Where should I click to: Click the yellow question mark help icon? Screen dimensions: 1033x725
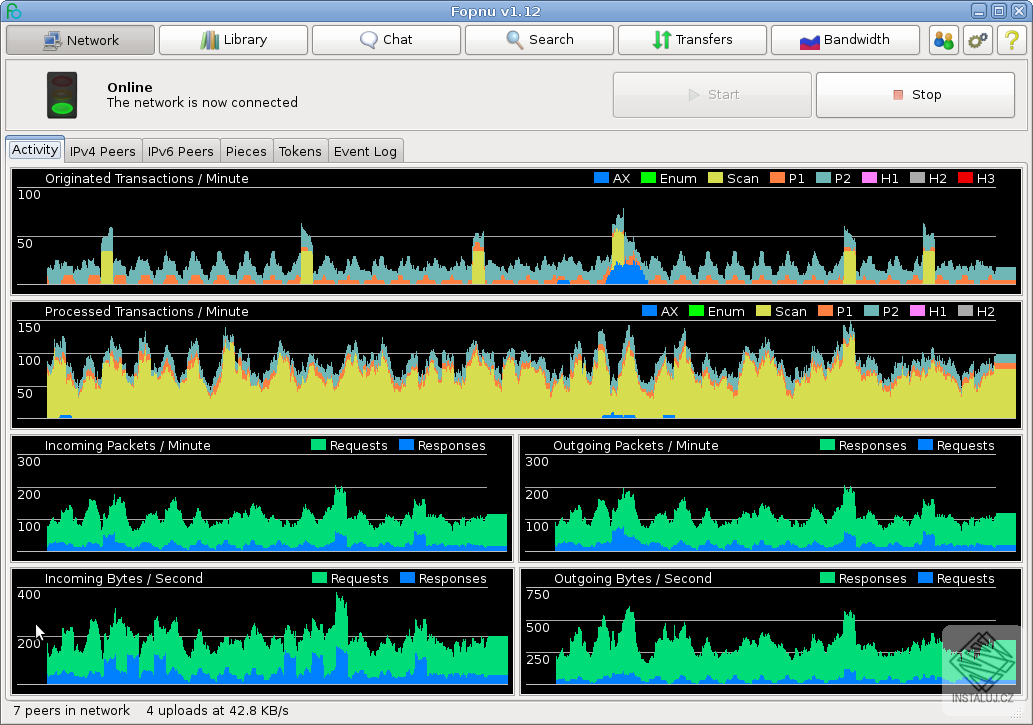coord(1011,40)
